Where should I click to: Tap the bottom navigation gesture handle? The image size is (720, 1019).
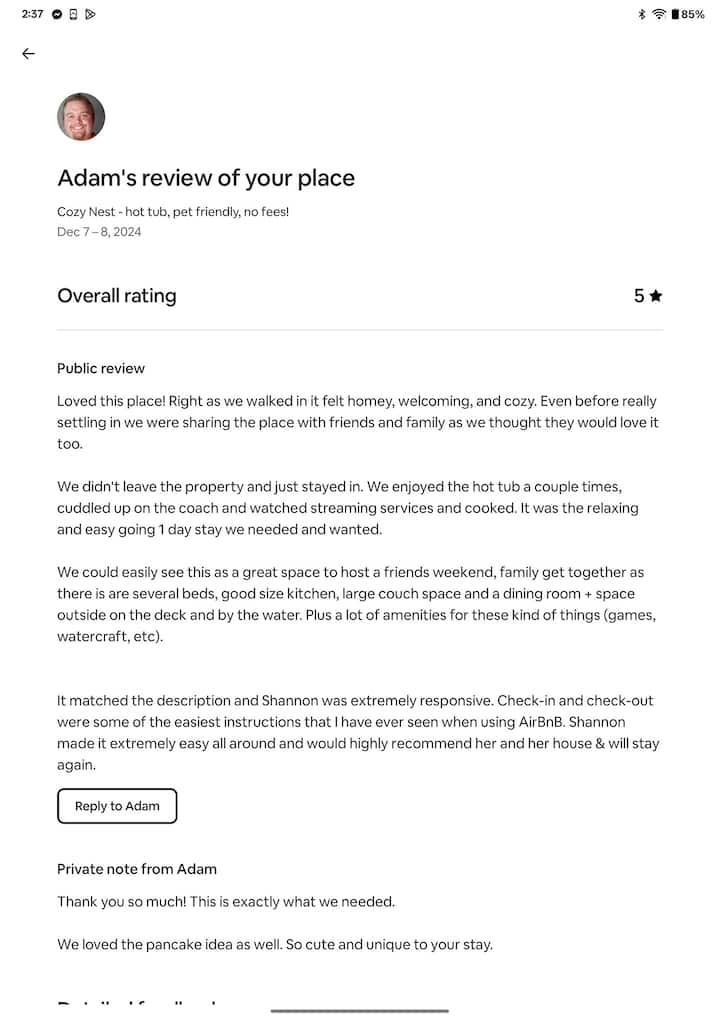[360, 1010]
